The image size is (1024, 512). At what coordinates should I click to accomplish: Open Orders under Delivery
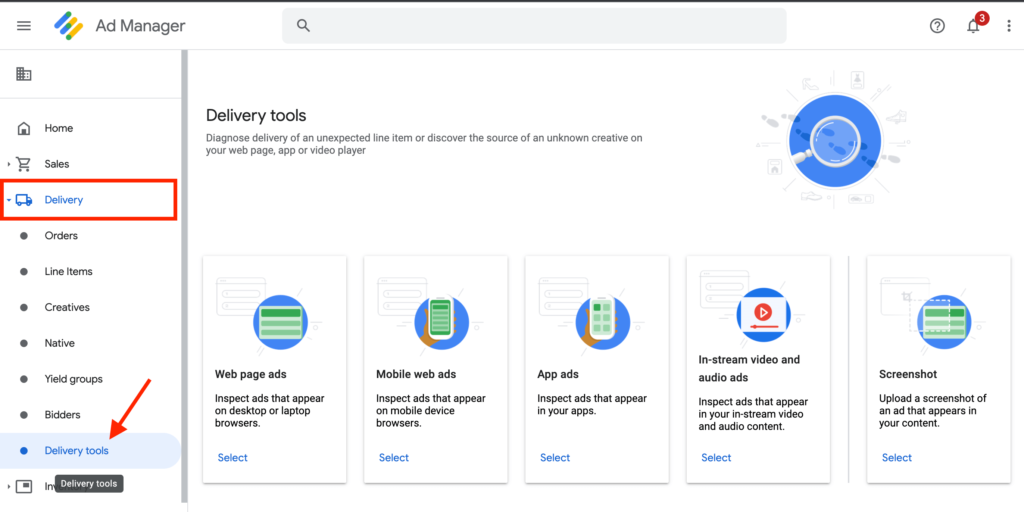61,236
